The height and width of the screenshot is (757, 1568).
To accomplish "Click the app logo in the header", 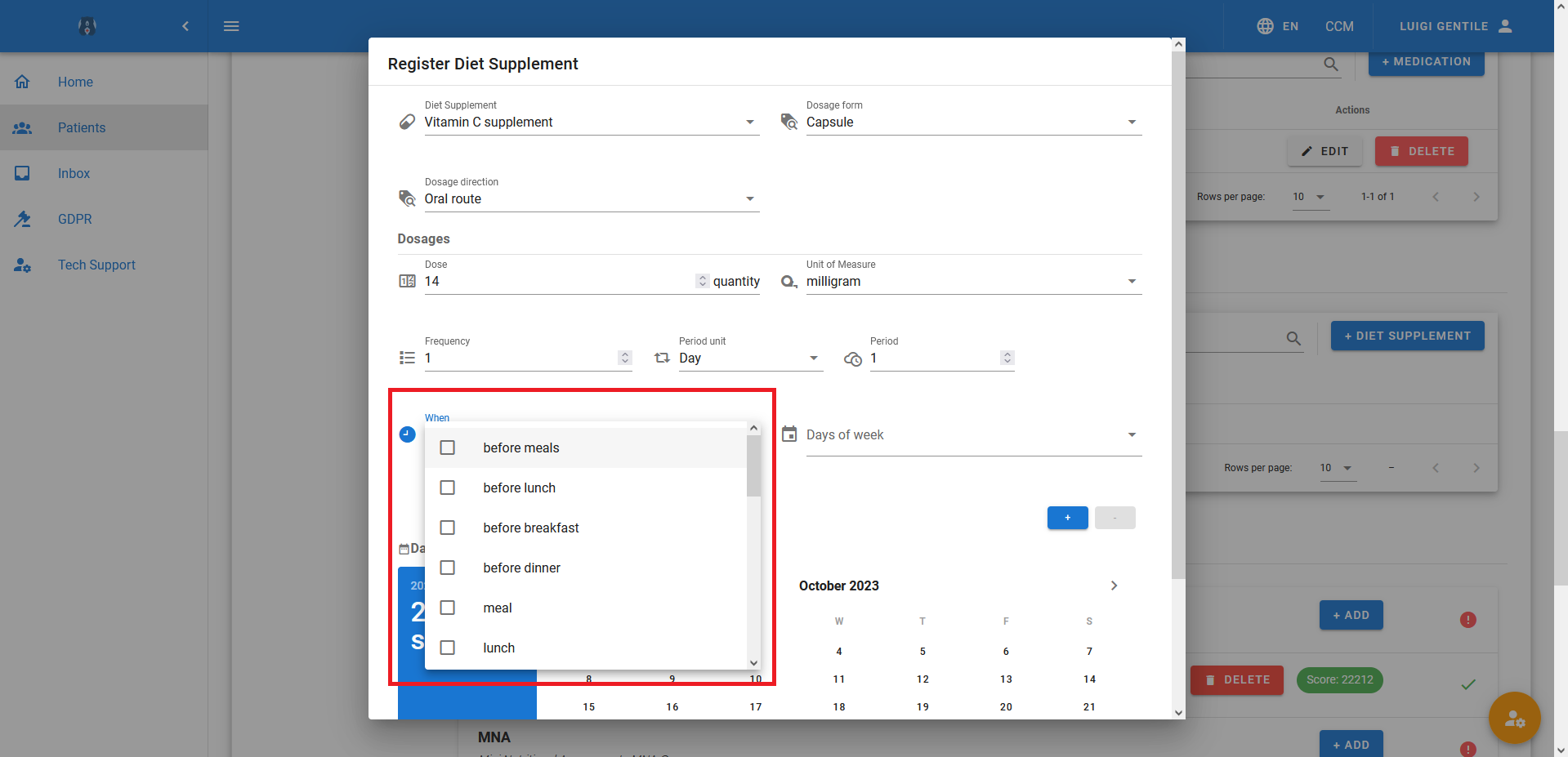I will (x=87, y=26).
